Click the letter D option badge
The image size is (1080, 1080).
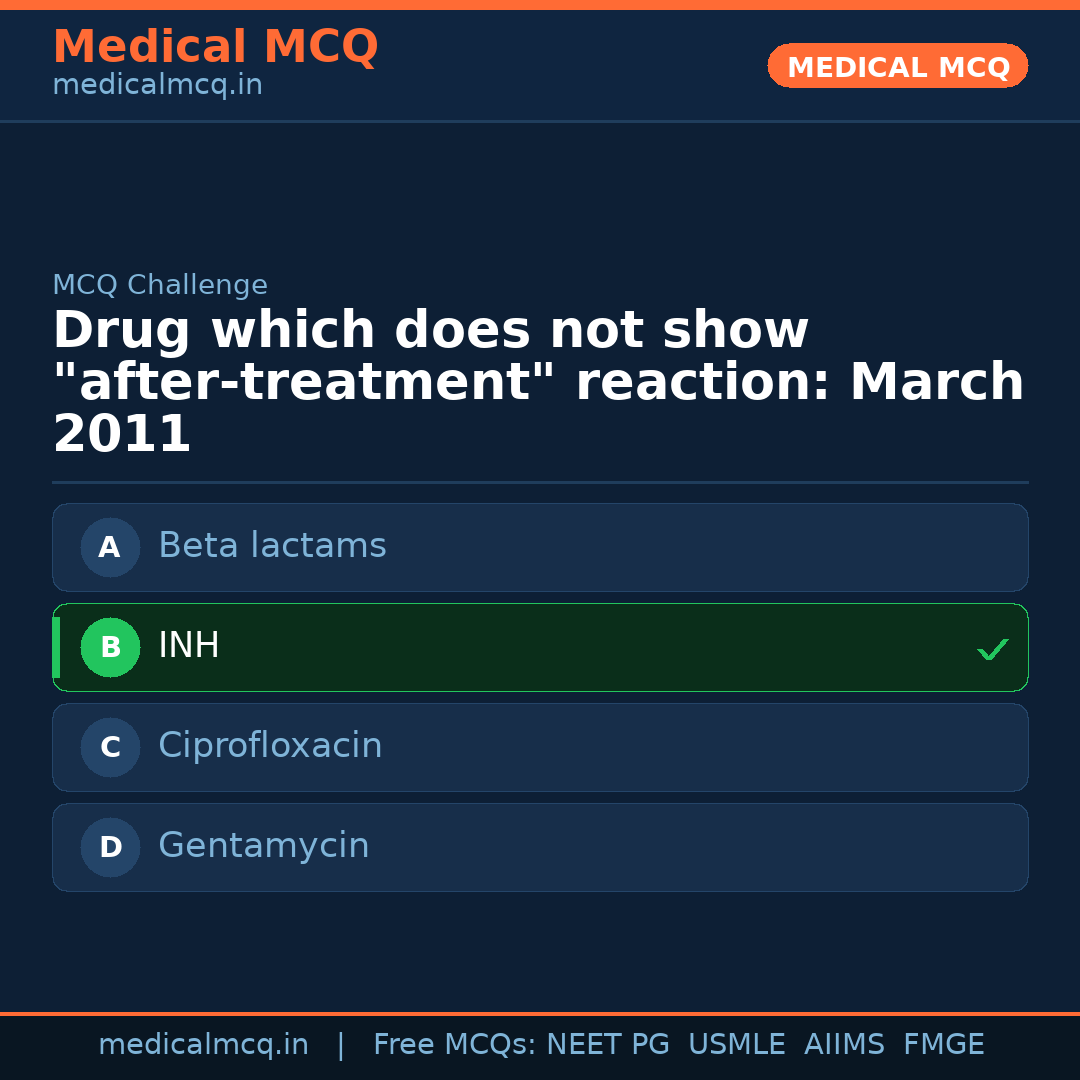[110, 847]
